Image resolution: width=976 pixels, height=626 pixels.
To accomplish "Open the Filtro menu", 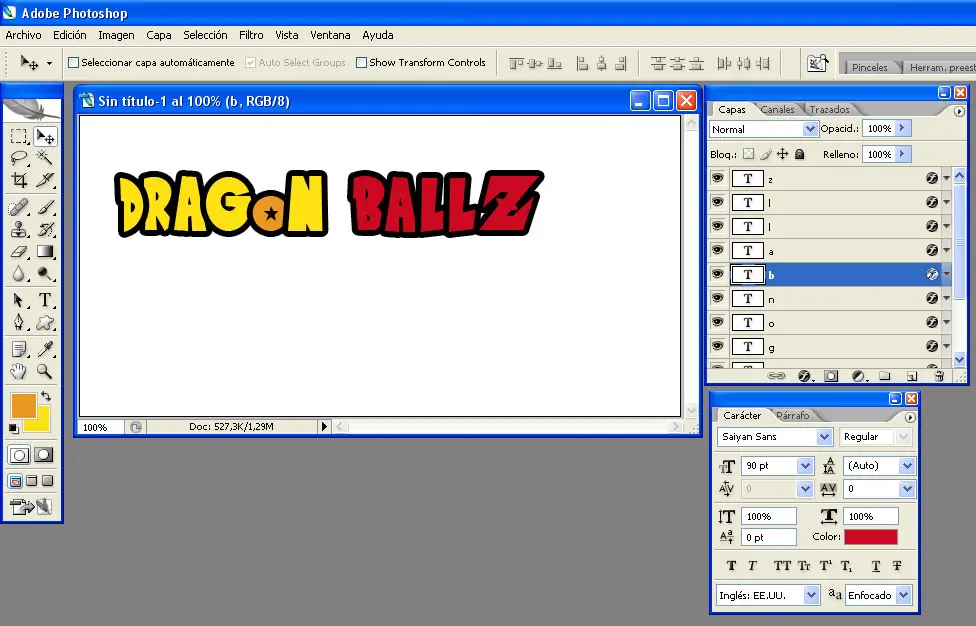I will pos(251,35).
